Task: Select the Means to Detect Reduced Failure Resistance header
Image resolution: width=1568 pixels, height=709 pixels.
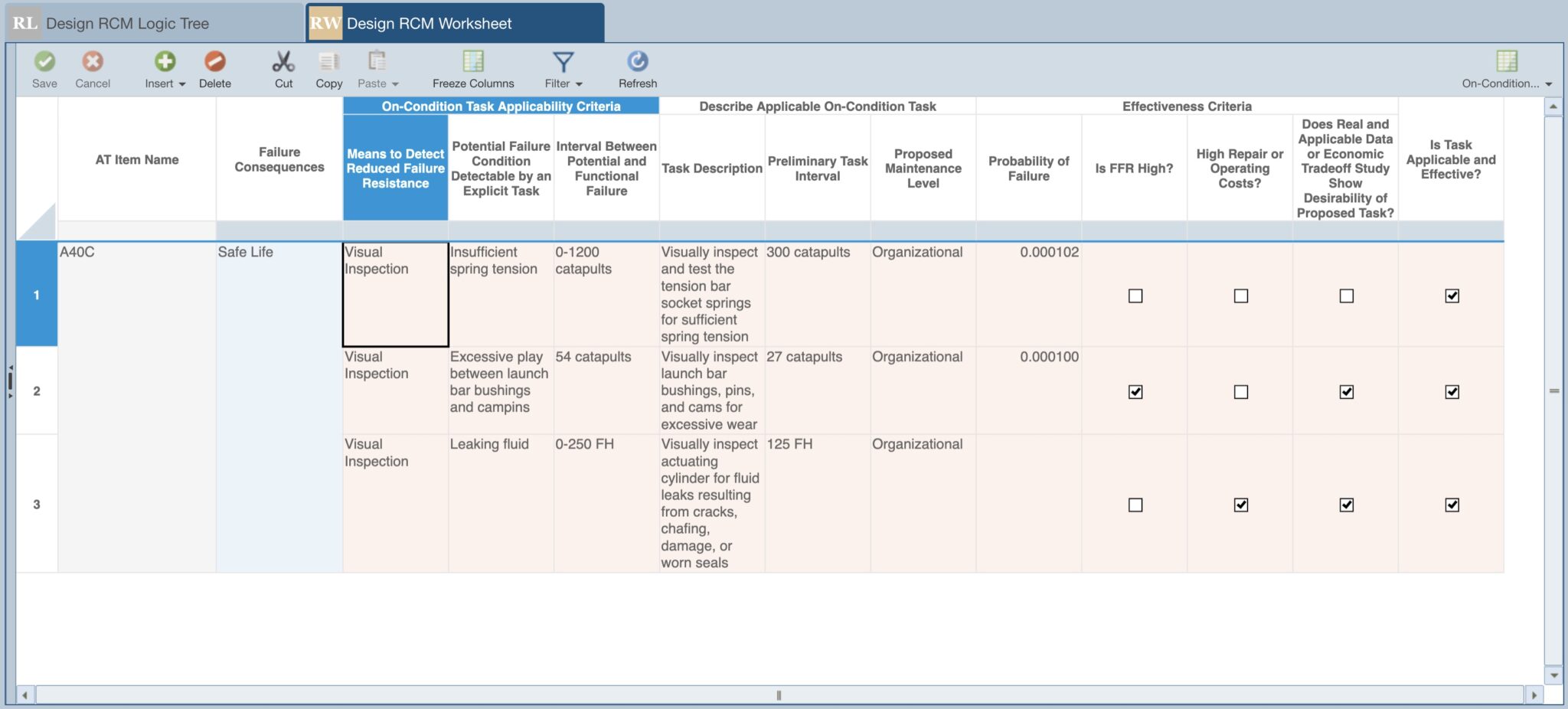Action: (x=395, y=168)
